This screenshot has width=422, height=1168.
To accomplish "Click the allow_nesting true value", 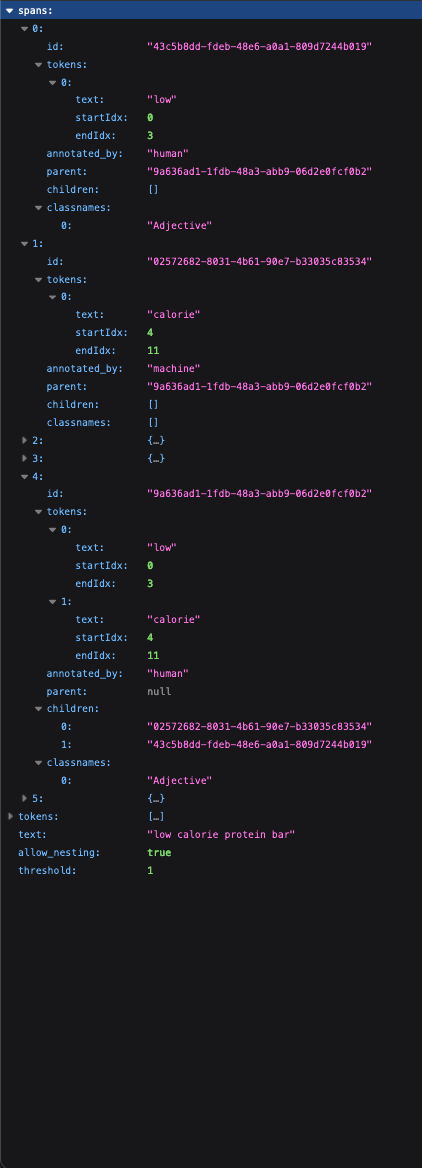I will point(159,852).
